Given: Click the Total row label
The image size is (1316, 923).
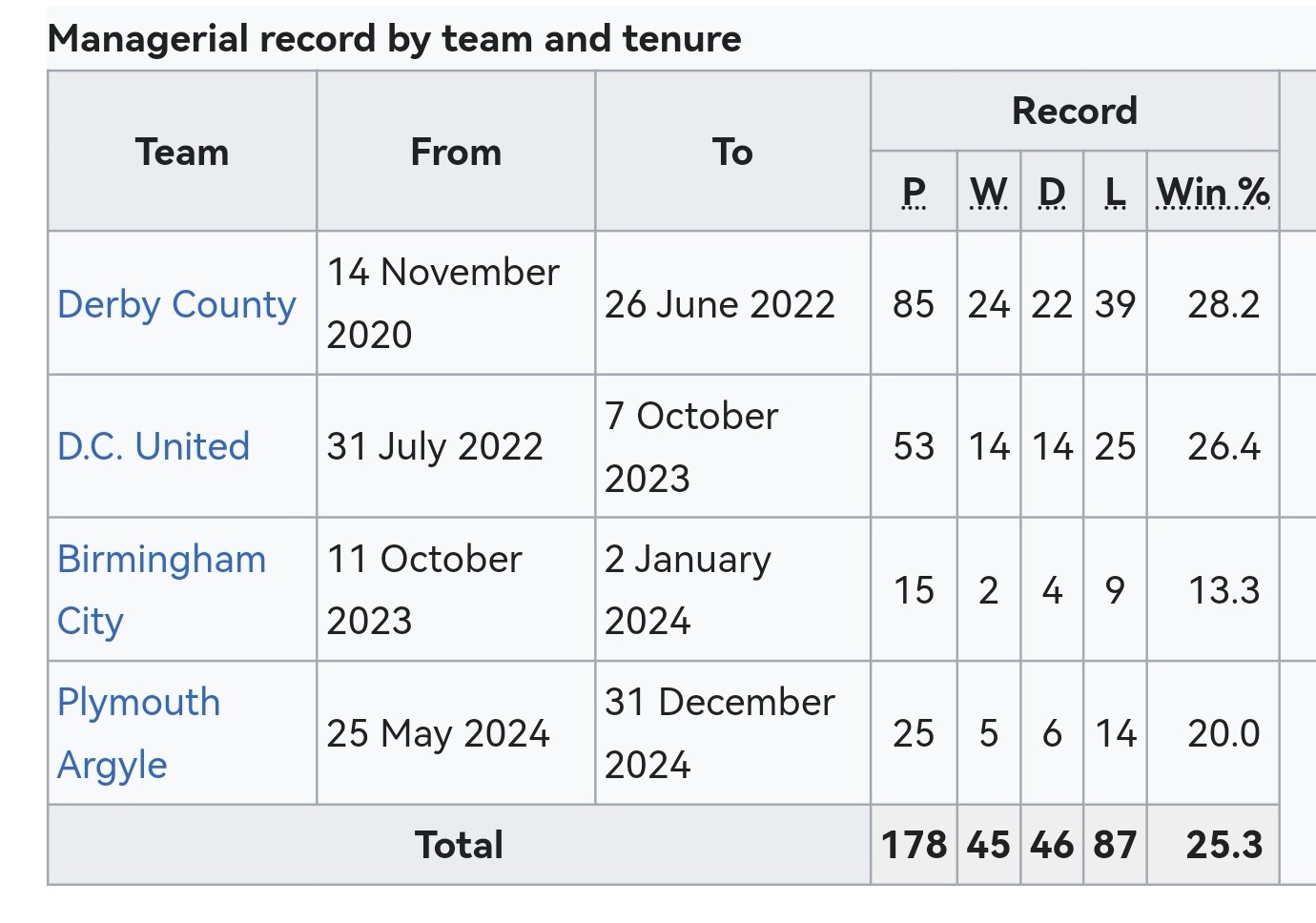Looking at the screenshot, I should coord(459,845).
